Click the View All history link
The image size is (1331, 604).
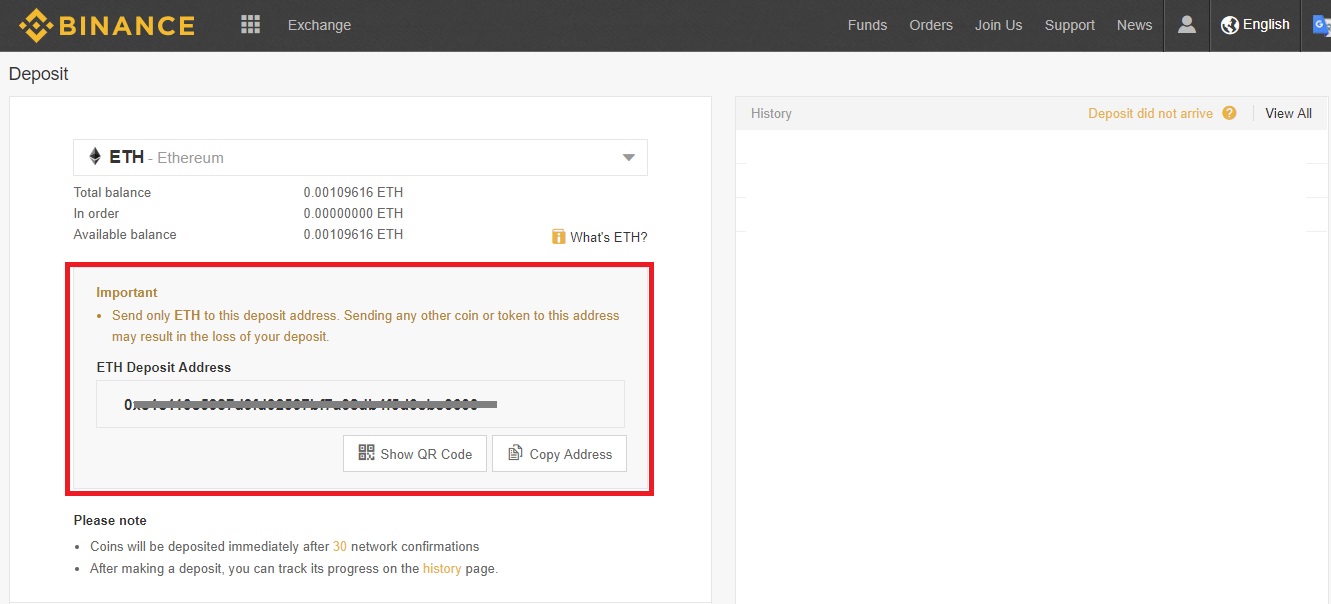1288,113
